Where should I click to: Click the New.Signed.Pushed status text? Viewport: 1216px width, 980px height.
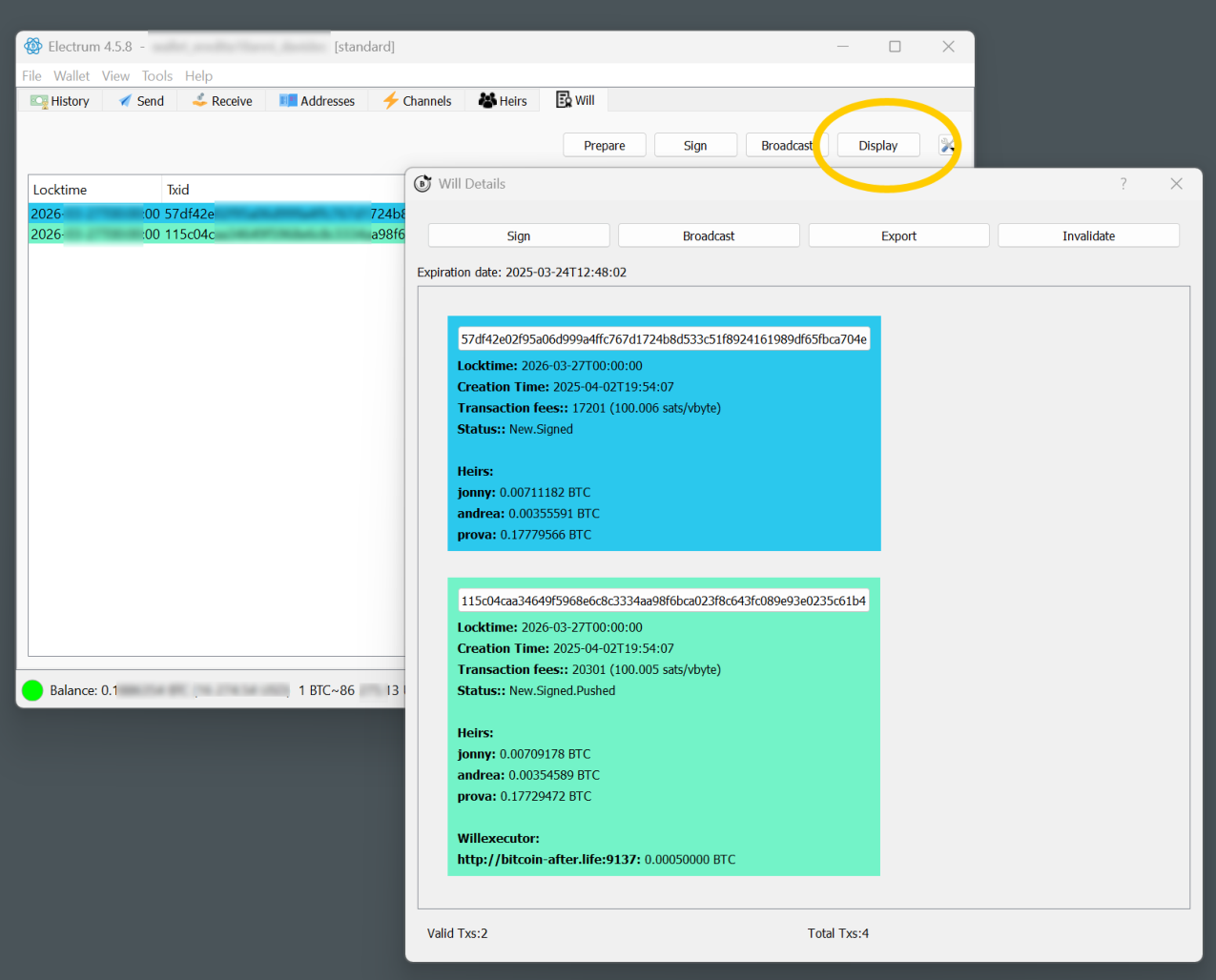point(562,690)
